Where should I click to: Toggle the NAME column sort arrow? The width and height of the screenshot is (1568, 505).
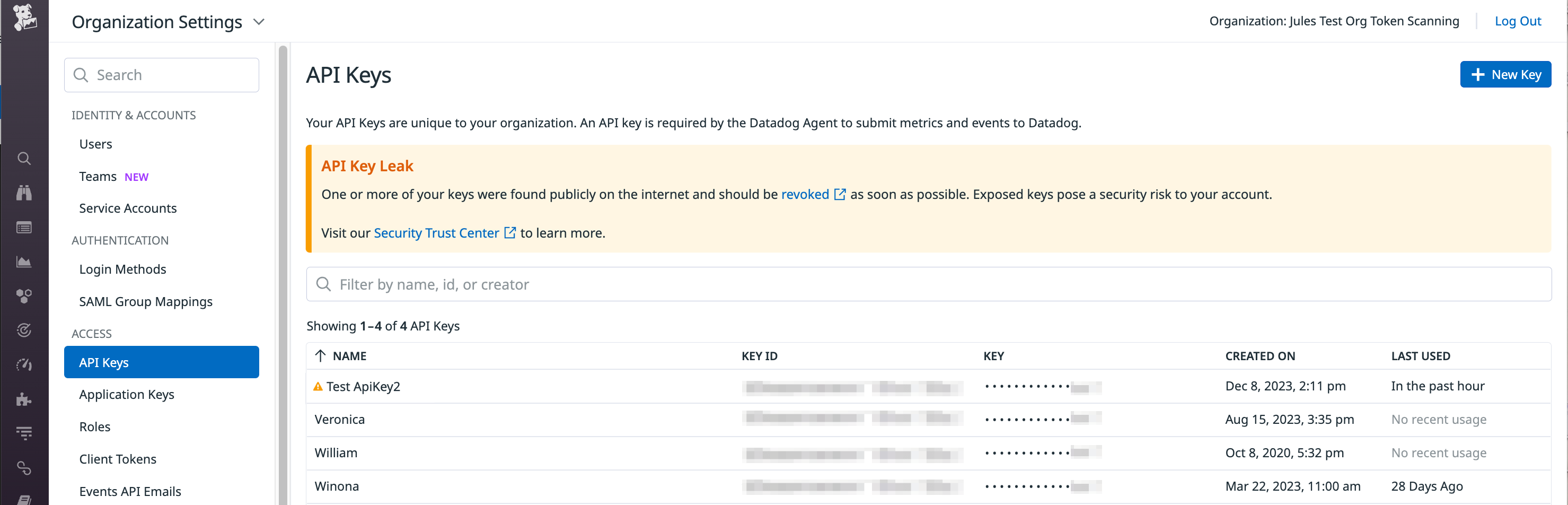(319, 356)
